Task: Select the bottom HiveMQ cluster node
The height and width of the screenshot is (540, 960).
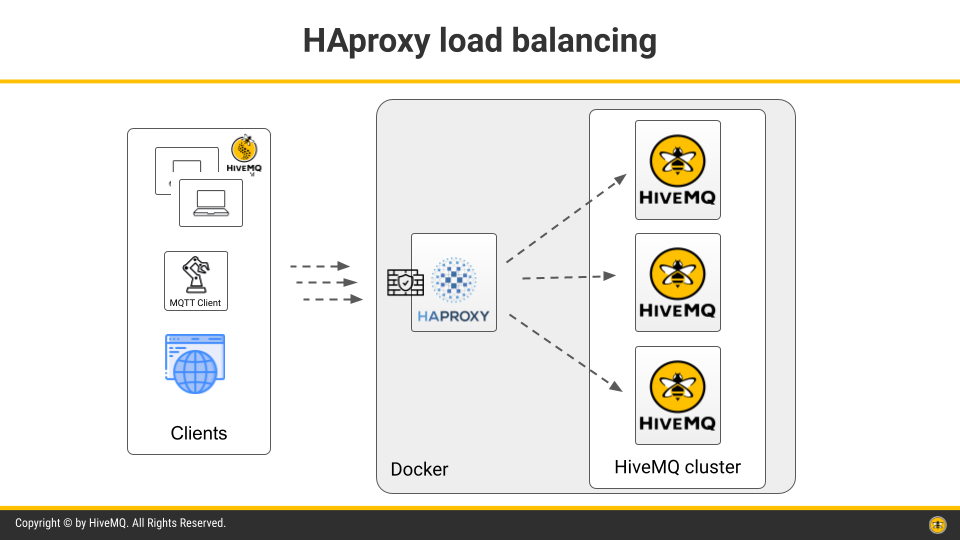Action: (678, 396)
